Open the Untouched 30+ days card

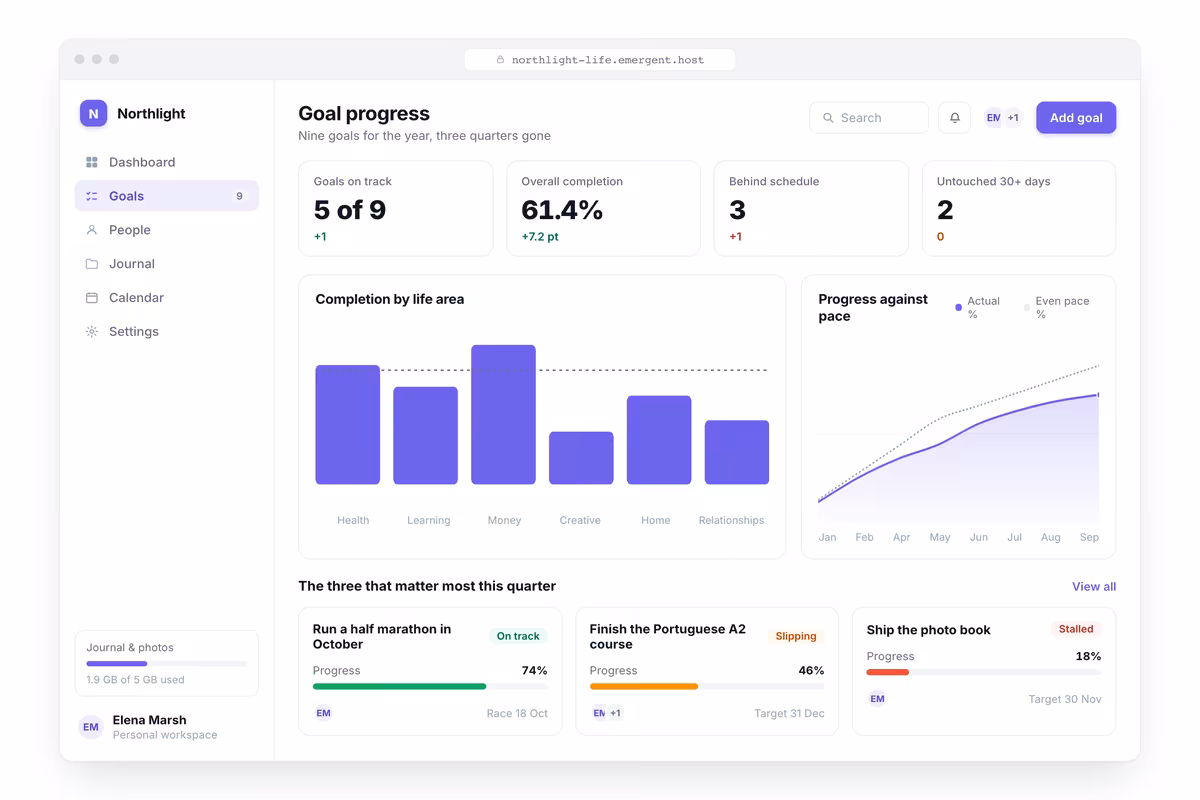point(1019,209)
